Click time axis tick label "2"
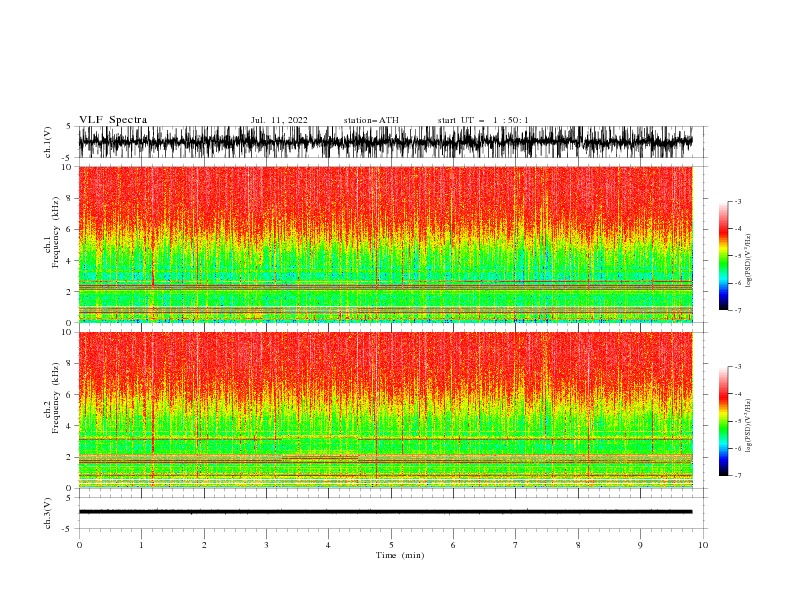This screenshot has width=792, height=612. [204, 545]
